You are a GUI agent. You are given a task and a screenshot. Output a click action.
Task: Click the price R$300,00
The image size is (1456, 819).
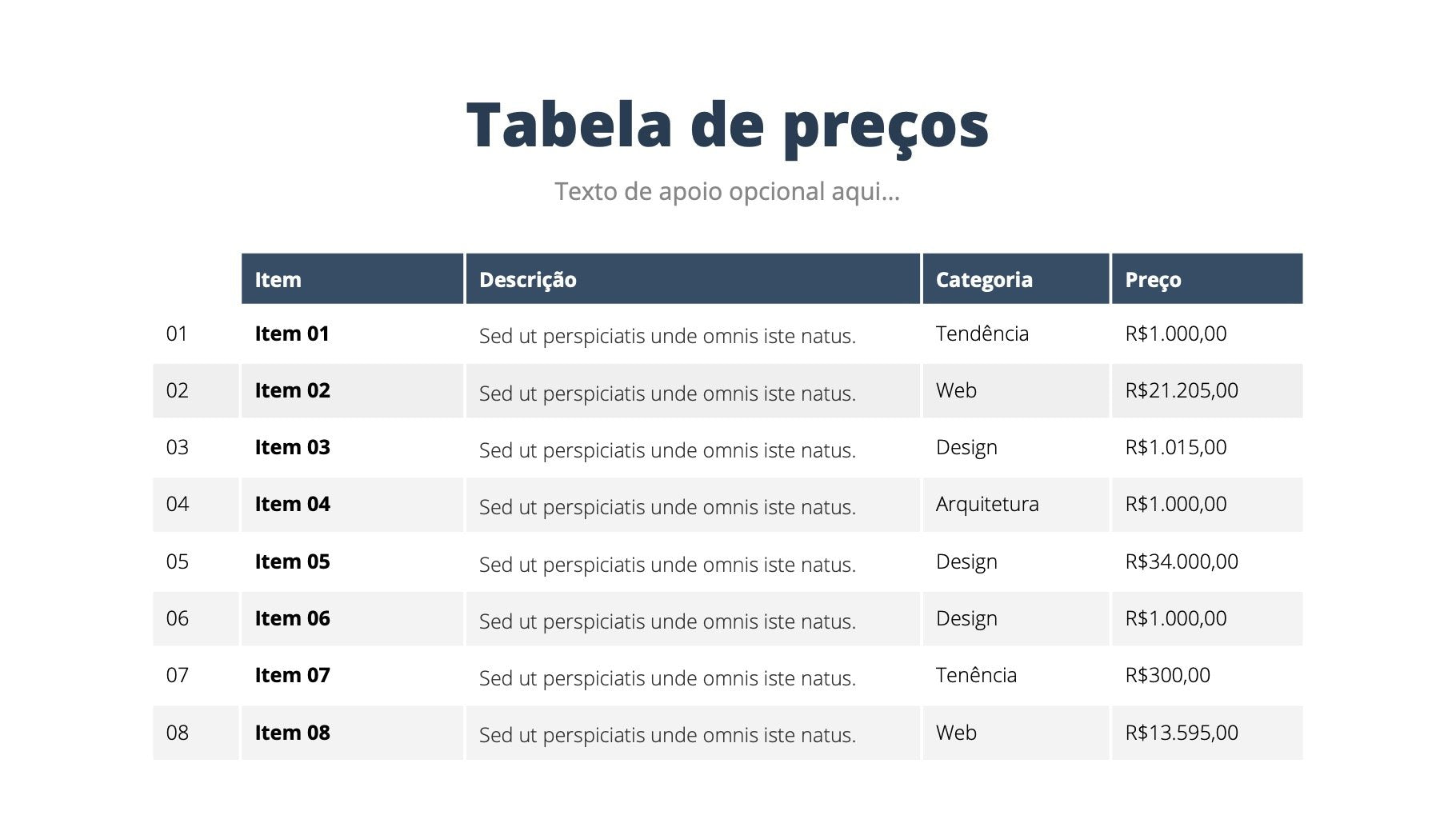pyautogui.click(x=1168, y=675)
